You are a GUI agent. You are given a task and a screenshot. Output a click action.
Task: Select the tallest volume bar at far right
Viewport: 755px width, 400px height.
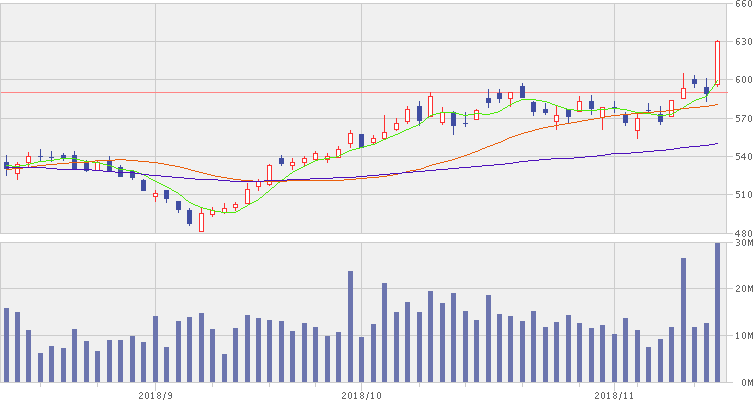[x=717, y=312]
